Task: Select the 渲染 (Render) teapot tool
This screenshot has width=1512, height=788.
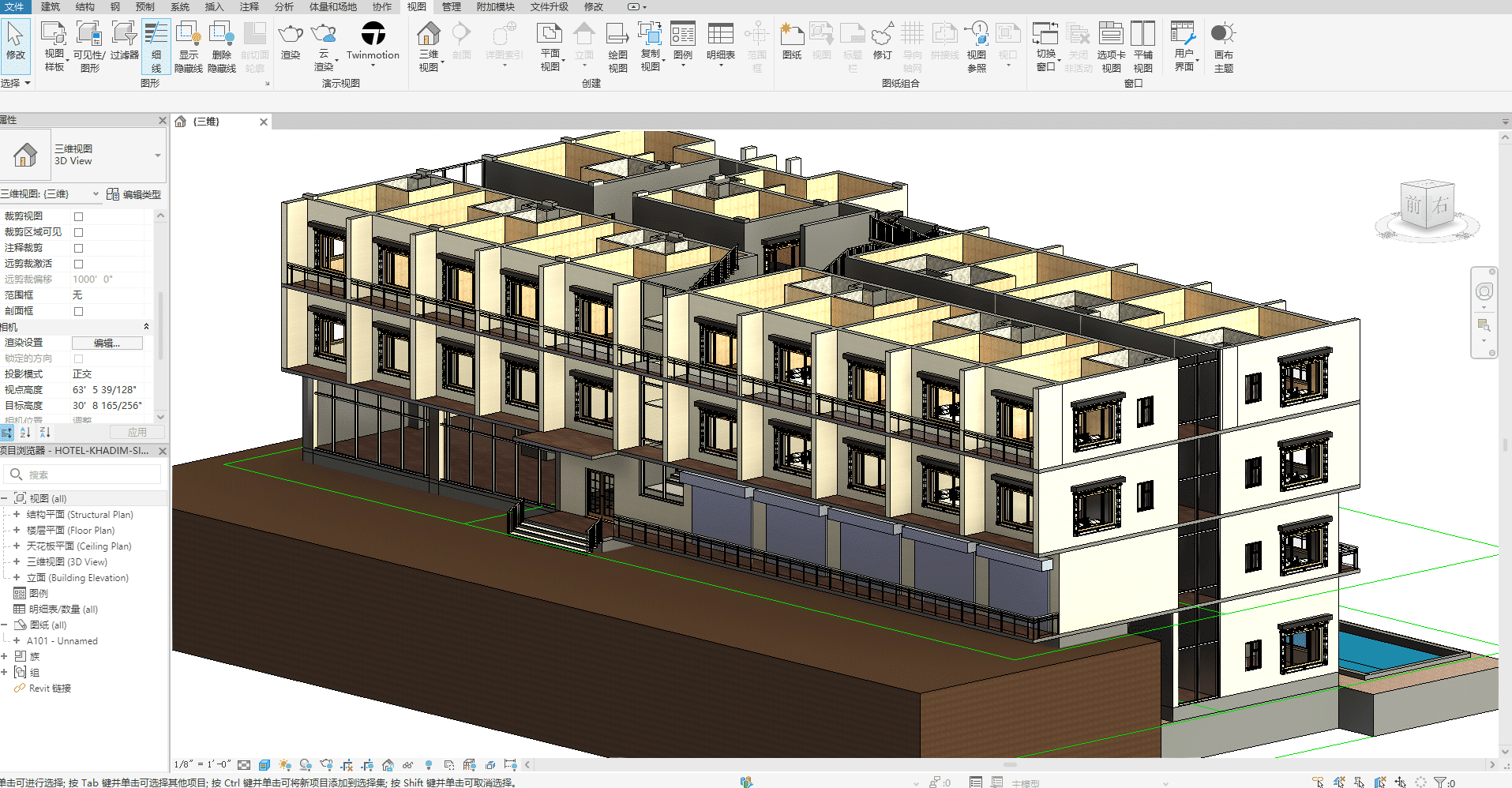Action: (x=291, y=35)
